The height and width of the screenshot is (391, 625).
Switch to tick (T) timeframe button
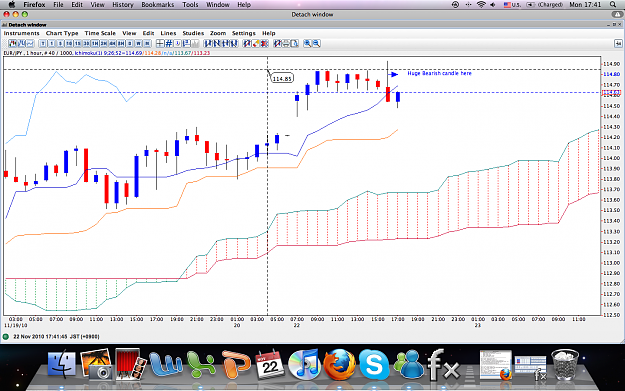(43, 43)
